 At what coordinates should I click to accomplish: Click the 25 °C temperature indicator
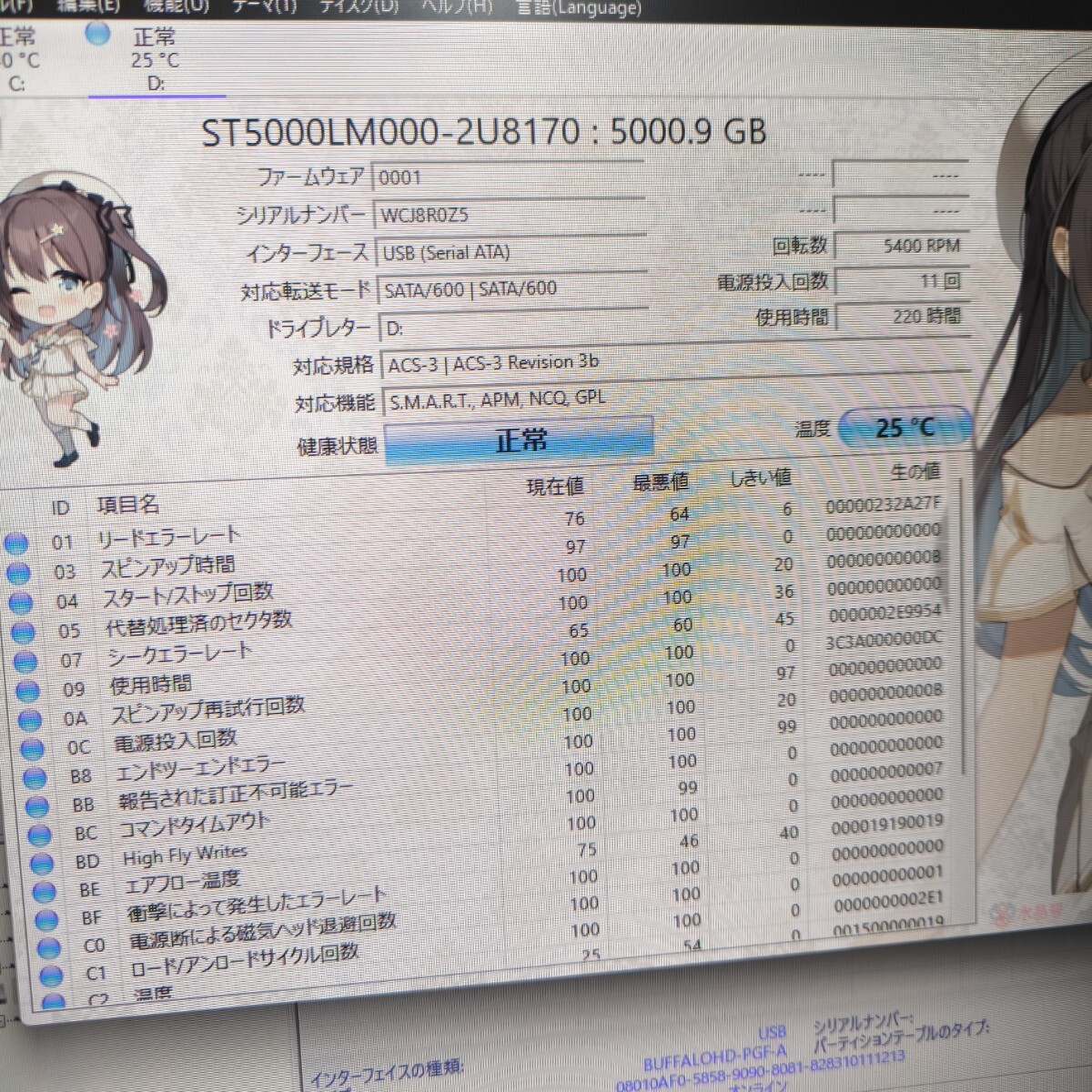(x=905, y=427)
